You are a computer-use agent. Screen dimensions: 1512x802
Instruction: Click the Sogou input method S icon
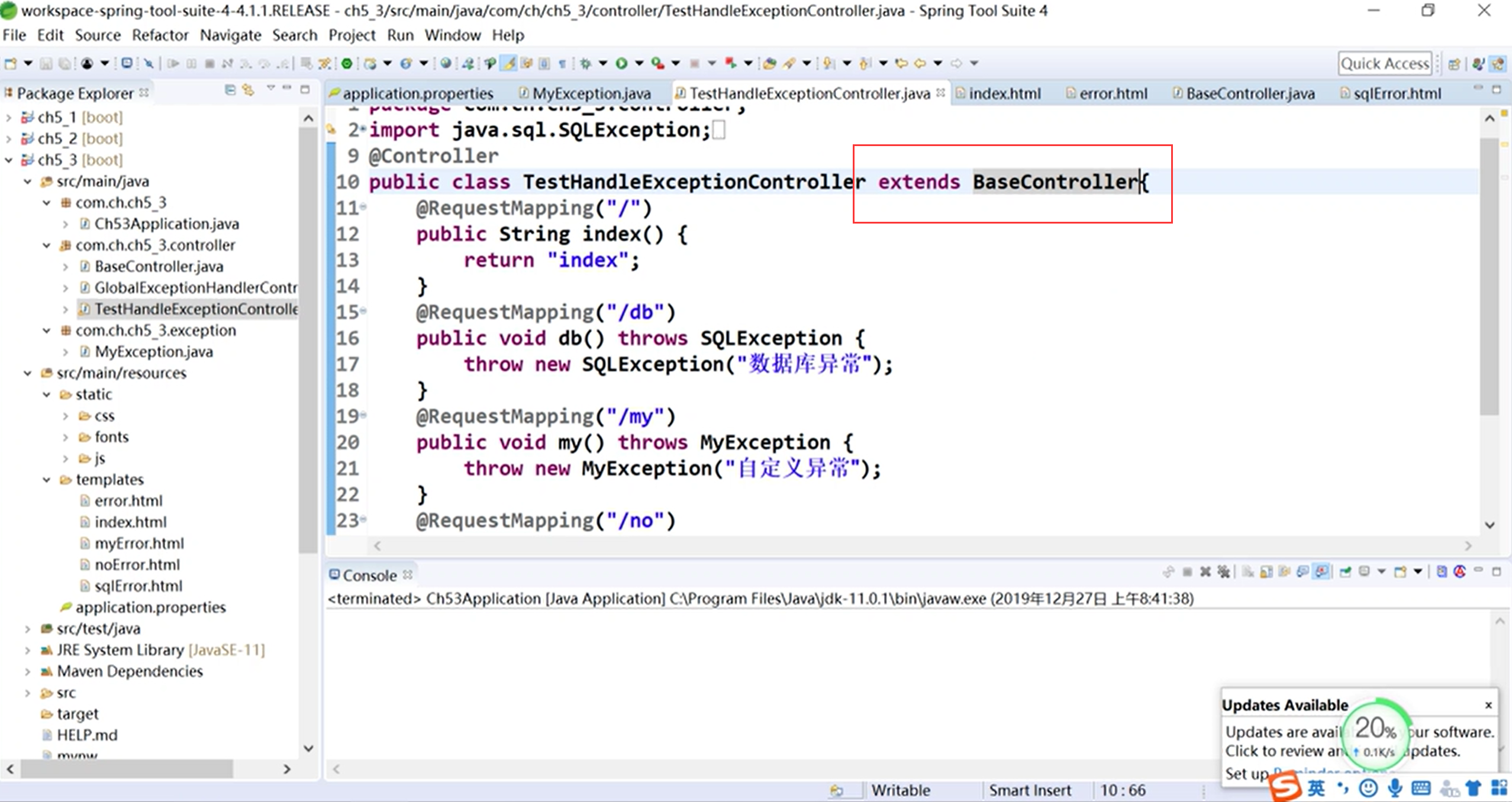[1285, 787]
